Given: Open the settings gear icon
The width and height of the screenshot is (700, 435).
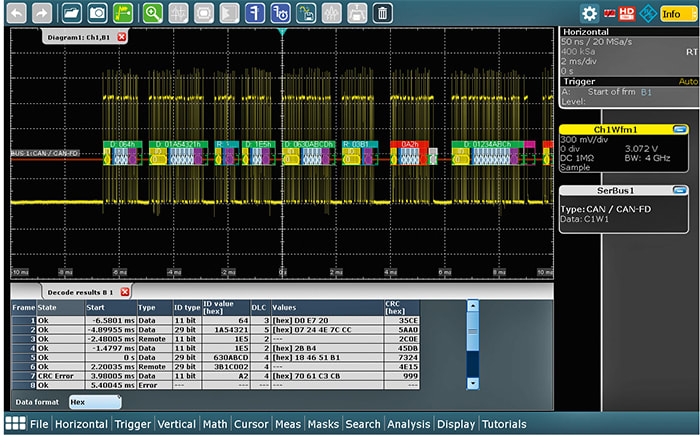Looking at the screenshot, I should click(589, 13).
